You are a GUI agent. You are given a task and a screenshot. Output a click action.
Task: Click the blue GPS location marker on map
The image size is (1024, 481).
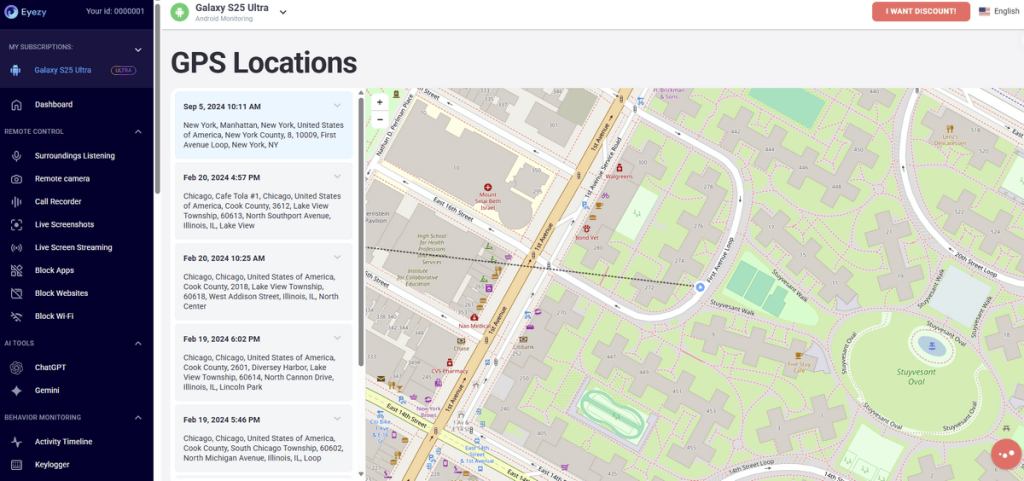699,286
